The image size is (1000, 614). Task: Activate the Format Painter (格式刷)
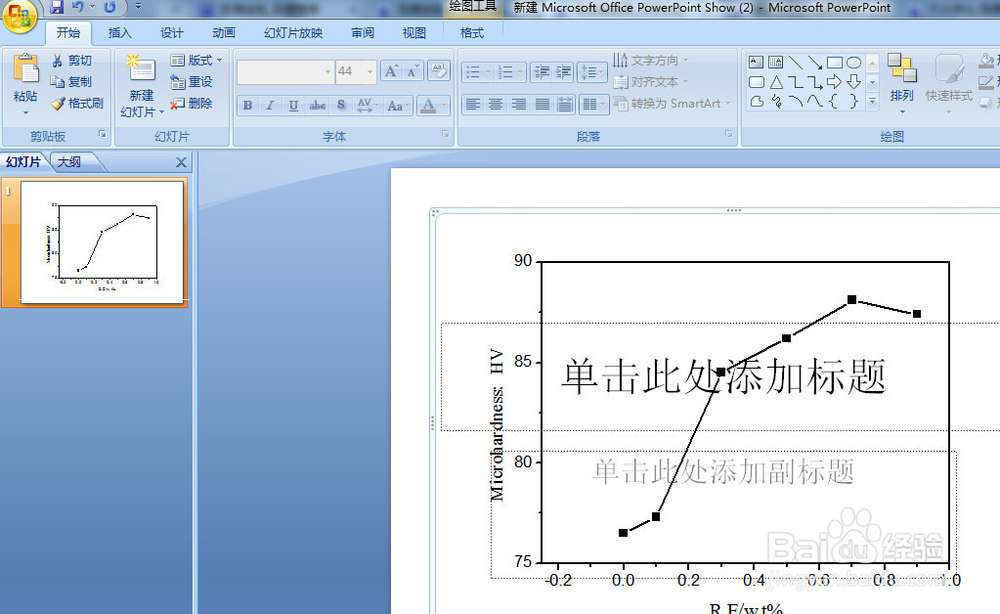coord(77,103)
